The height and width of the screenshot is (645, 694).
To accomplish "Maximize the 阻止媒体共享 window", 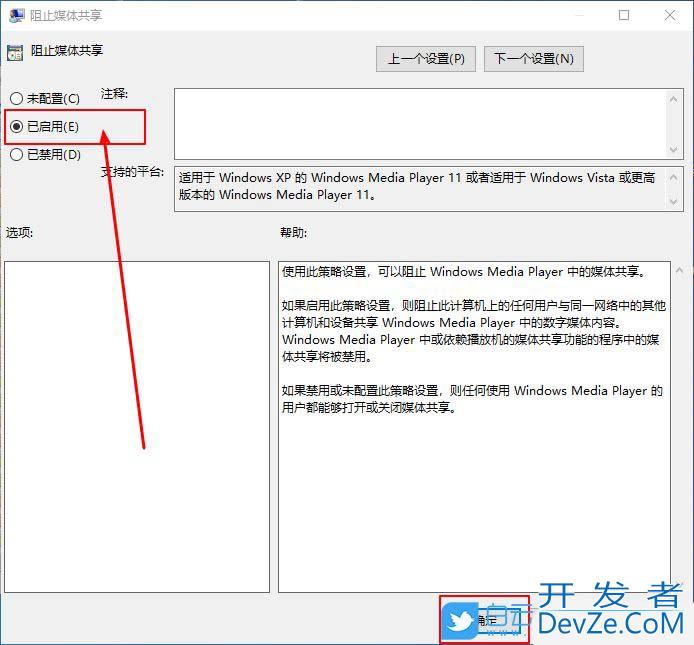I will point(624,15).
